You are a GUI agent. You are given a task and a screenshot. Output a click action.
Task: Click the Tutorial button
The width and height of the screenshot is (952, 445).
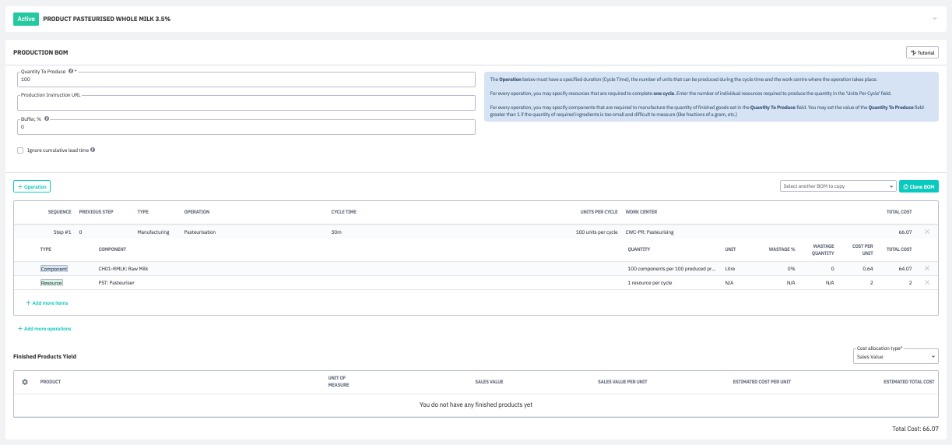pyautogui.click(x=921, y=52)
